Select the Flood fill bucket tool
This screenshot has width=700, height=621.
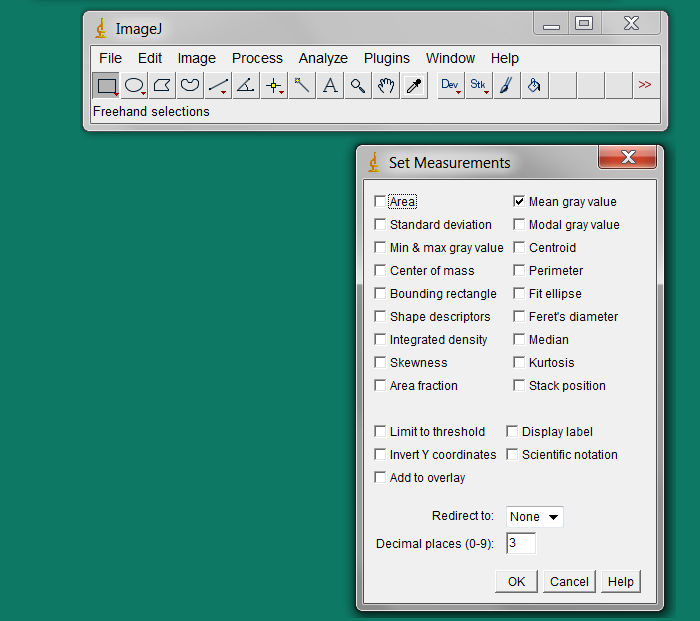coord(534,85)
